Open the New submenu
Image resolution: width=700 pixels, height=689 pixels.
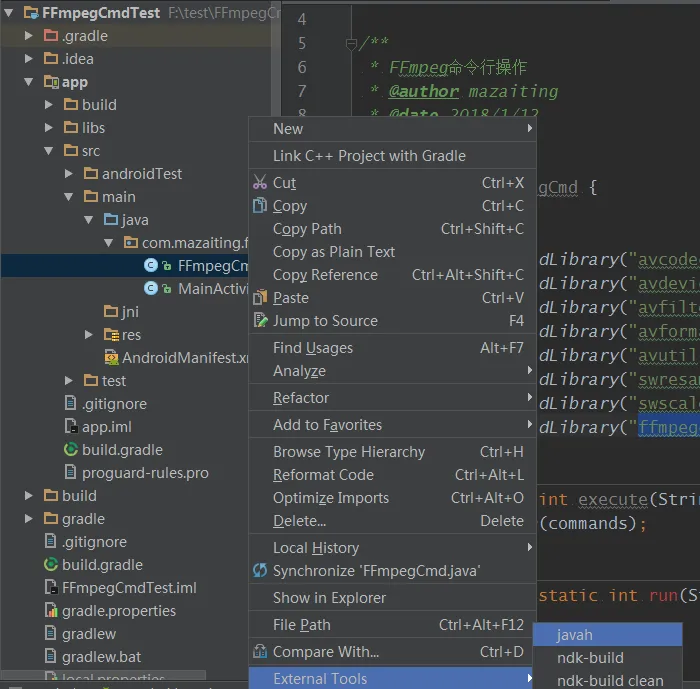click(392, 129)
